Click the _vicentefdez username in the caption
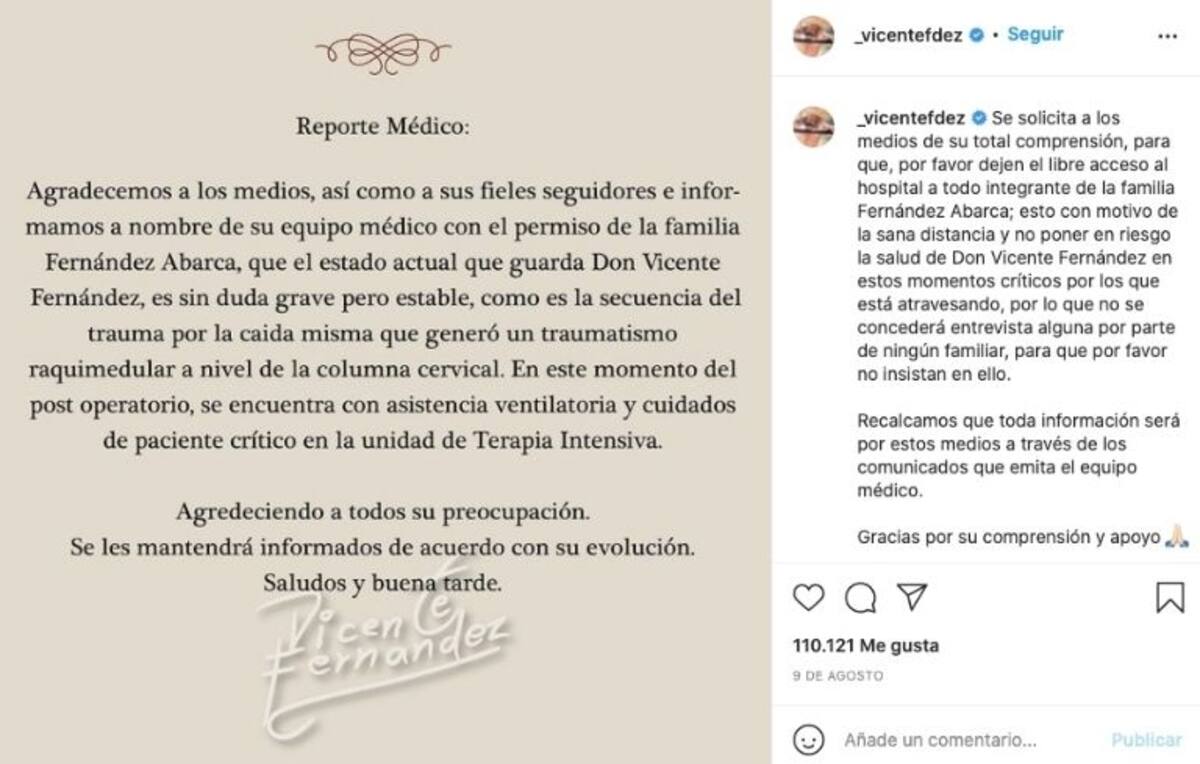Screen dimensions: 1200x764 [x=909, y=118]
